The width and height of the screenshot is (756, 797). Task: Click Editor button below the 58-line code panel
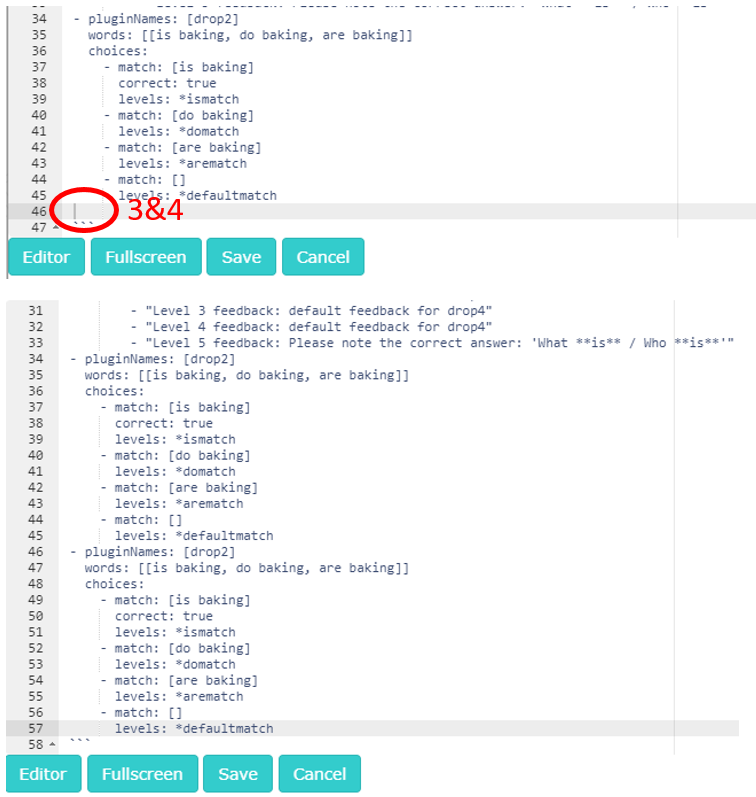point(43,774)
